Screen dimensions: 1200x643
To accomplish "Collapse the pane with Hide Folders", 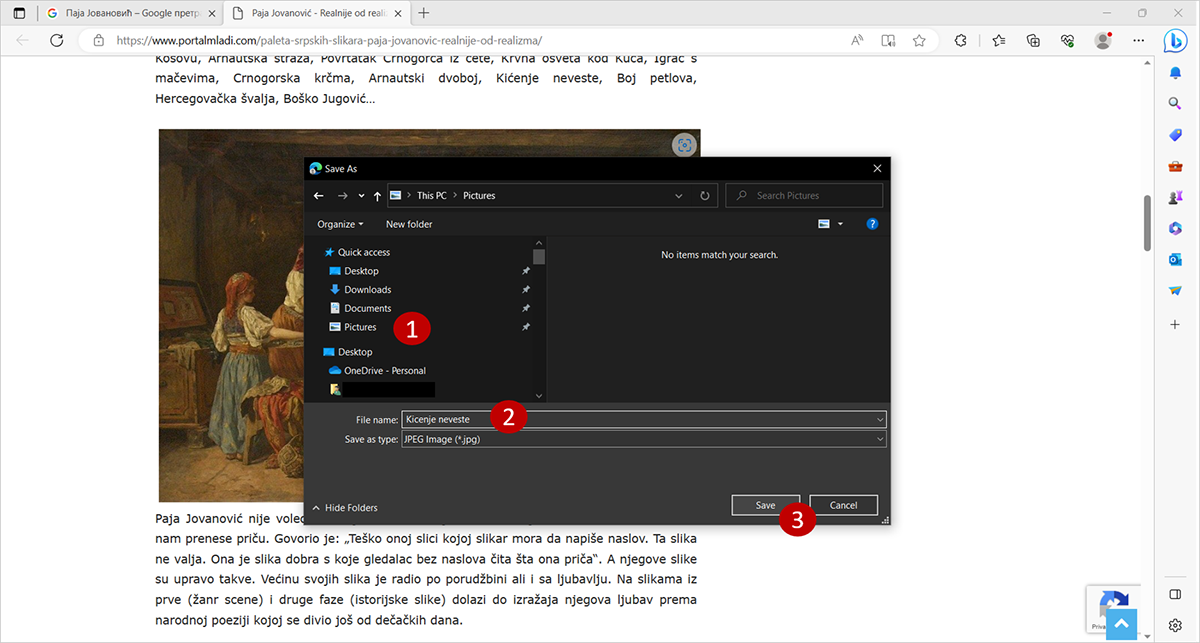I will (x=345, y=507).
